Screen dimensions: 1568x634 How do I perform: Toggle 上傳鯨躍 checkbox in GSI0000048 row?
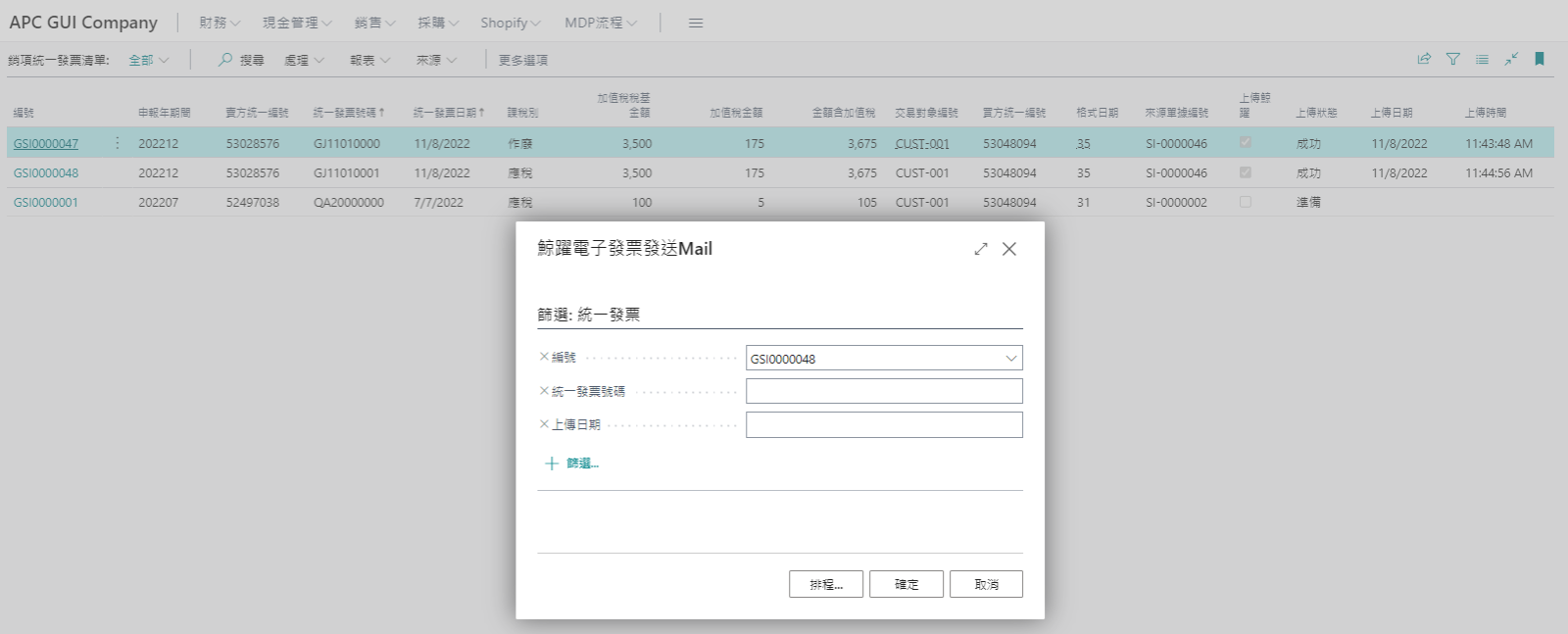click(1246, 172)
